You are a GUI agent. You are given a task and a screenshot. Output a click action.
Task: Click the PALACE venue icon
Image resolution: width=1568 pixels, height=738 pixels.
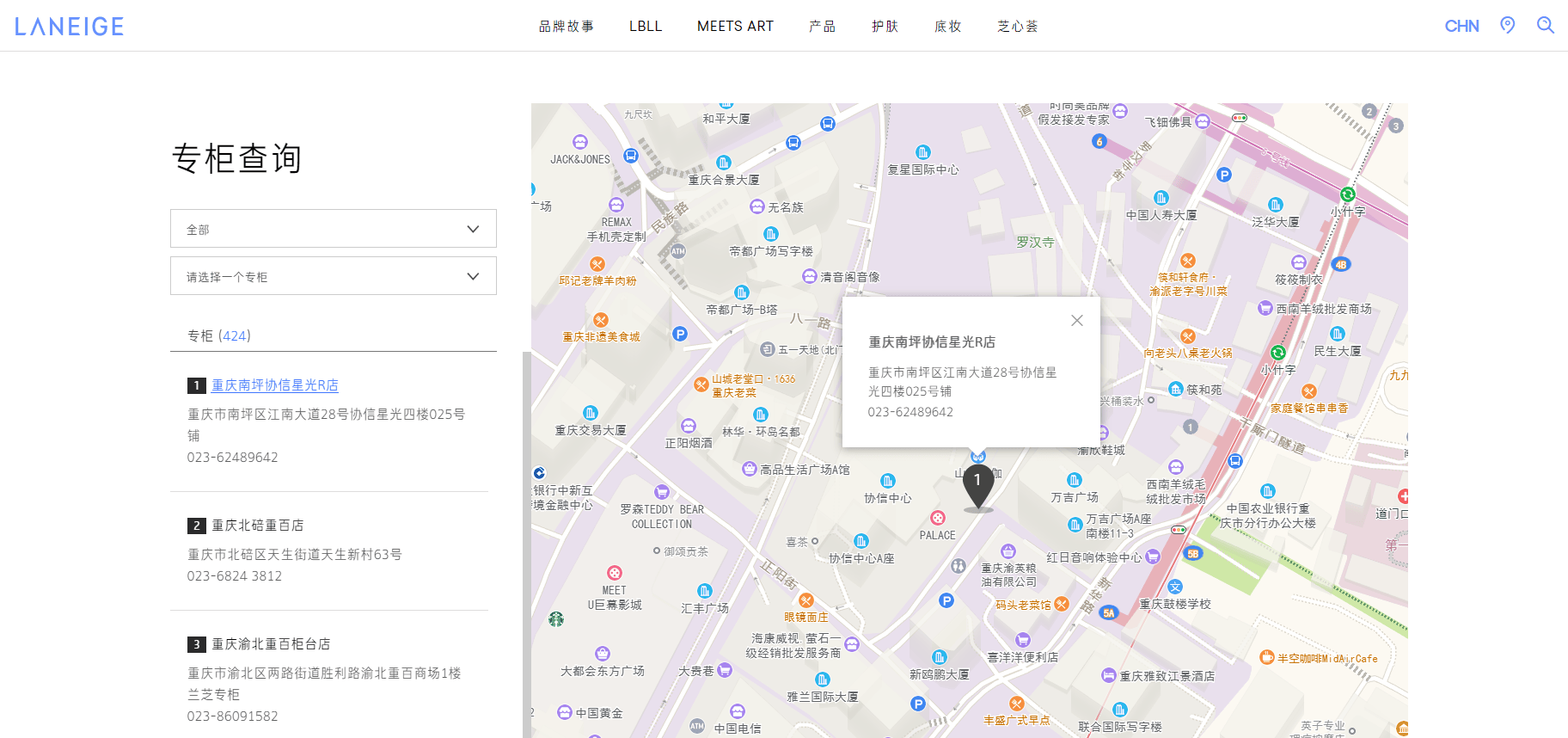(x=938, y=518)
